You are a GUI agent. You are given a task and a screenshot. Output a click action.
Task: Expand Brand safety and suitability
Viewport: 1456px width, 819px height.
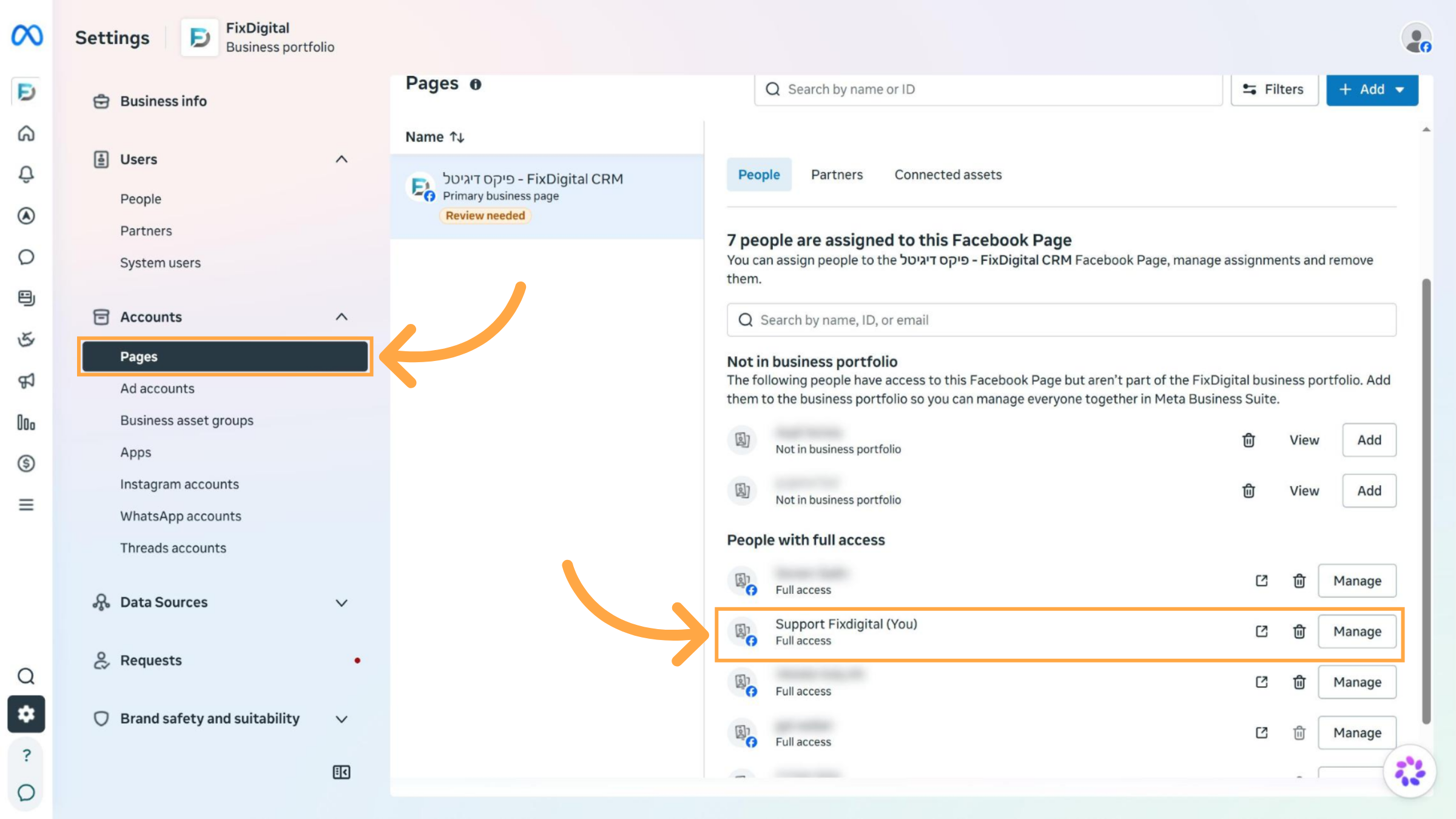tap(342, 719)
